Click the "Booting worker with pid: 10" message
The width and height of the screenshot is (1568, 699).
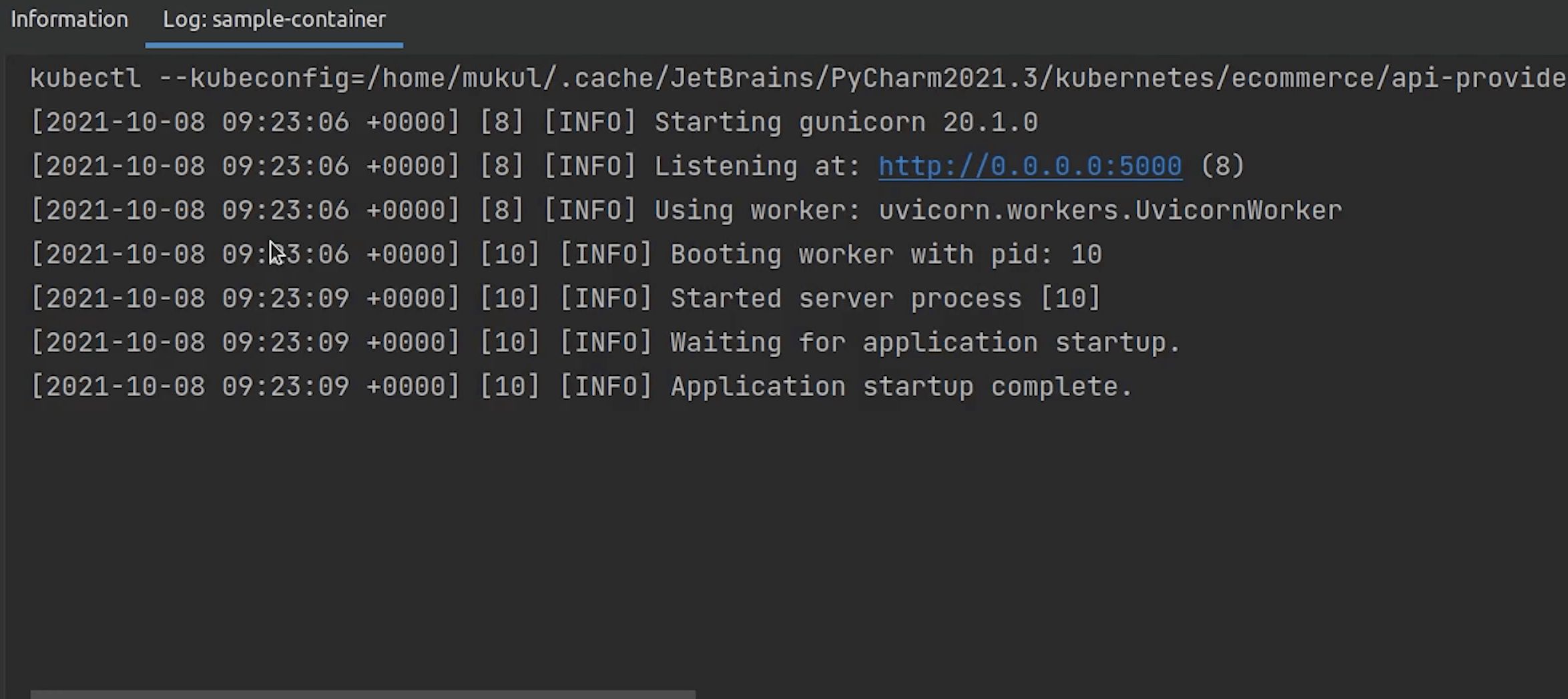(886, 254)
